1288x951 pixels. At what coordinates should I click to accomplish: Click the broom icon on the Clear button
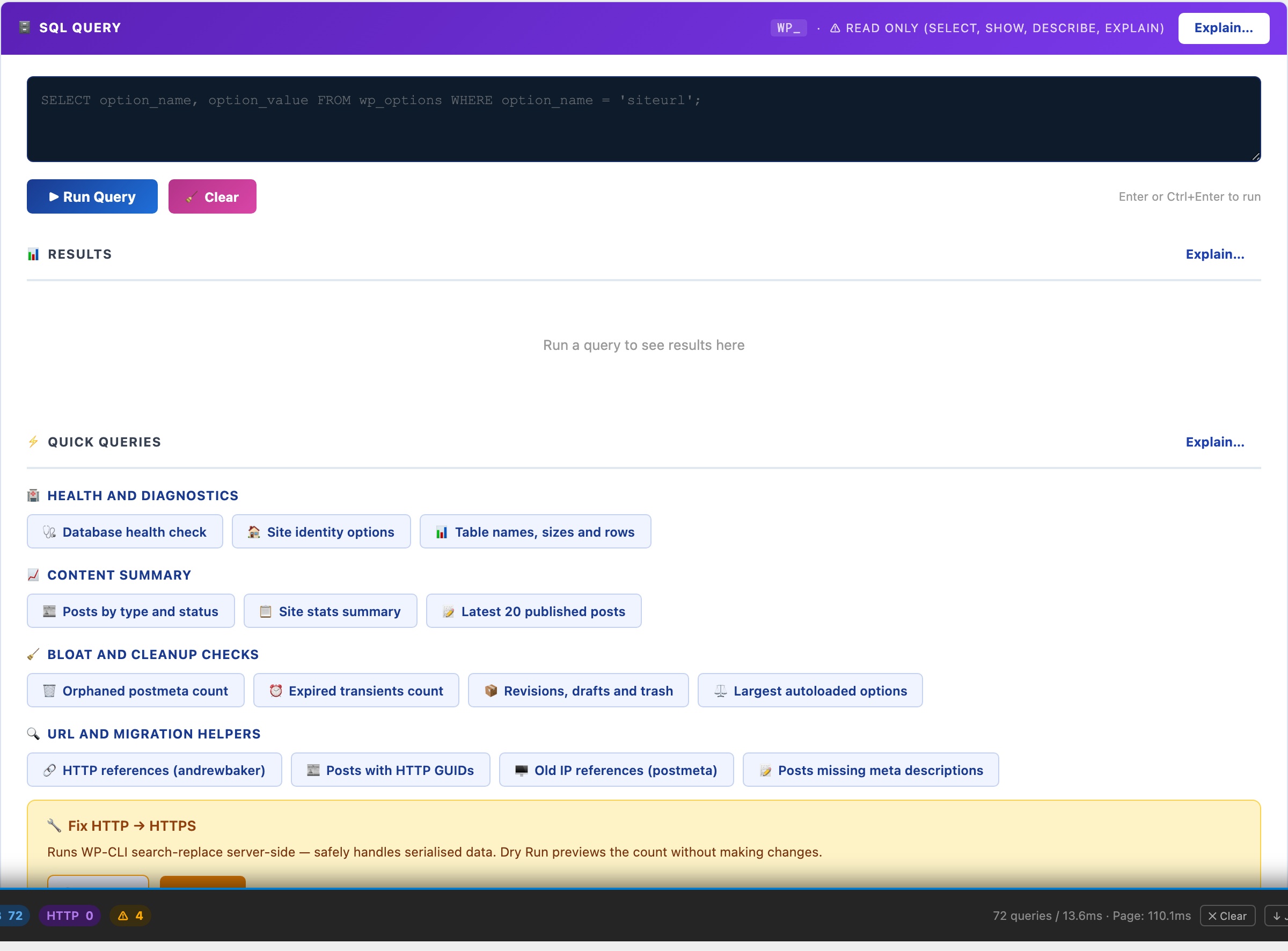coord(192,197)
